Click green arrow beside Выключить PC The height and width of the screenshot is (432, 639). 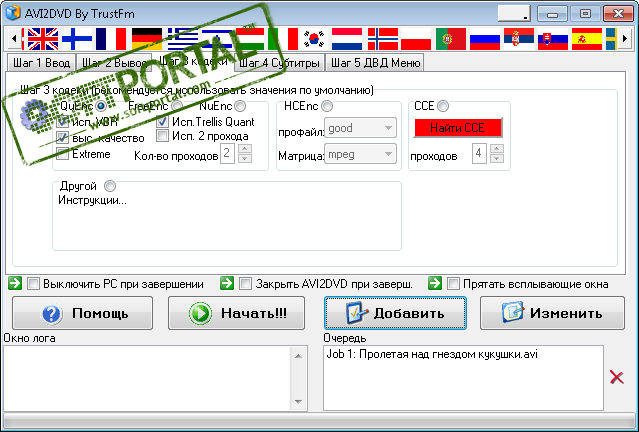(15, 283)
